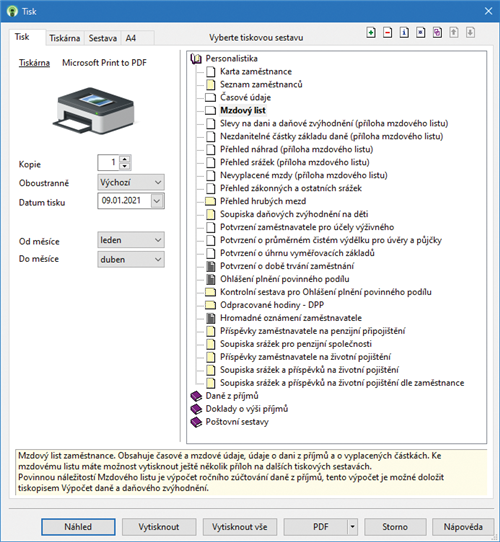Click the Časové údaje landscape page icon
This screenshot has height=542, width=500.
(210, 97)
